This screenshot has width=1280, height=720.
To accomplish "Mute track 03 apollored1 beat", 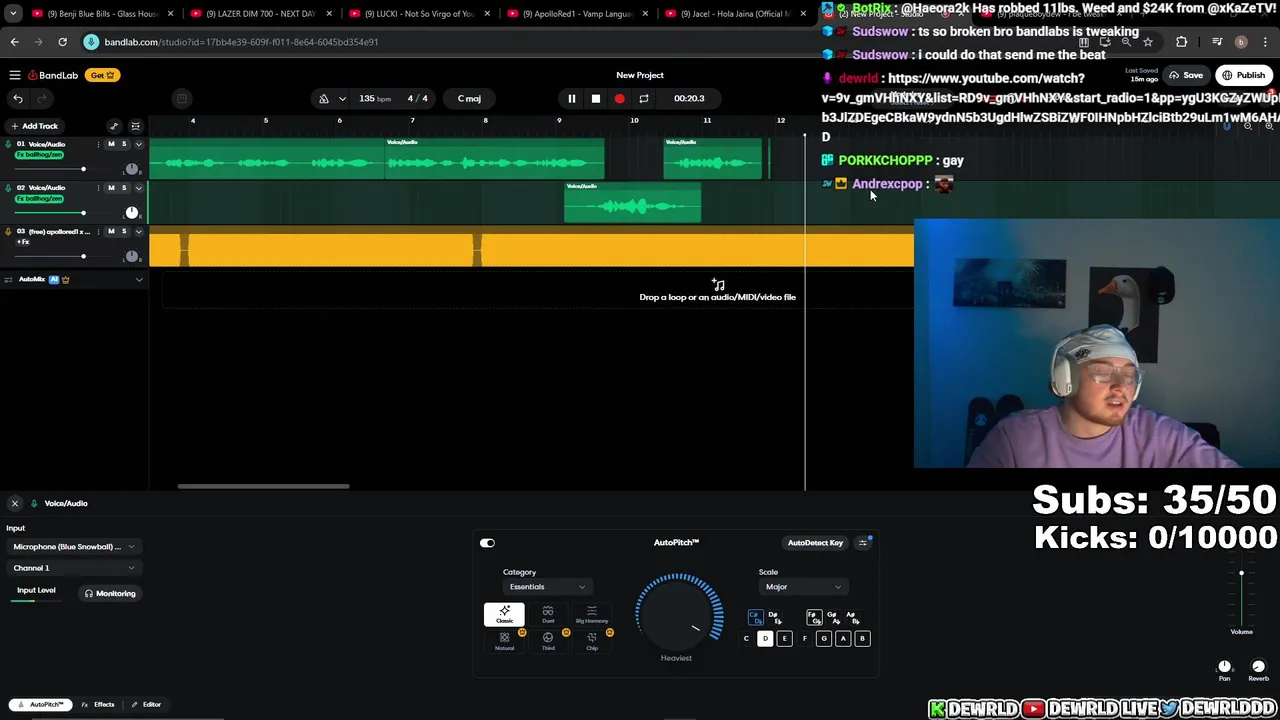I will tap(111, 231).
